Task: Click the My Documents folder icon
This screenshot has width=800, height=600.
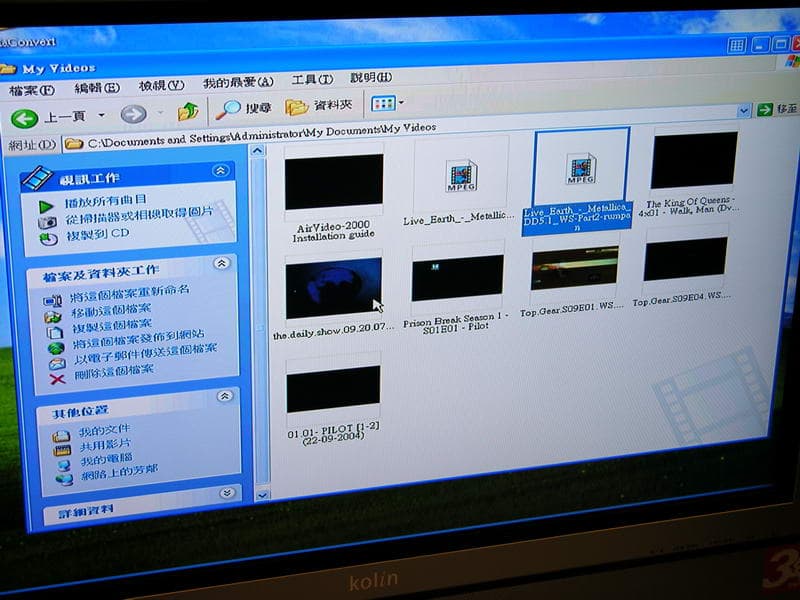Action: [x=61, y=437]
